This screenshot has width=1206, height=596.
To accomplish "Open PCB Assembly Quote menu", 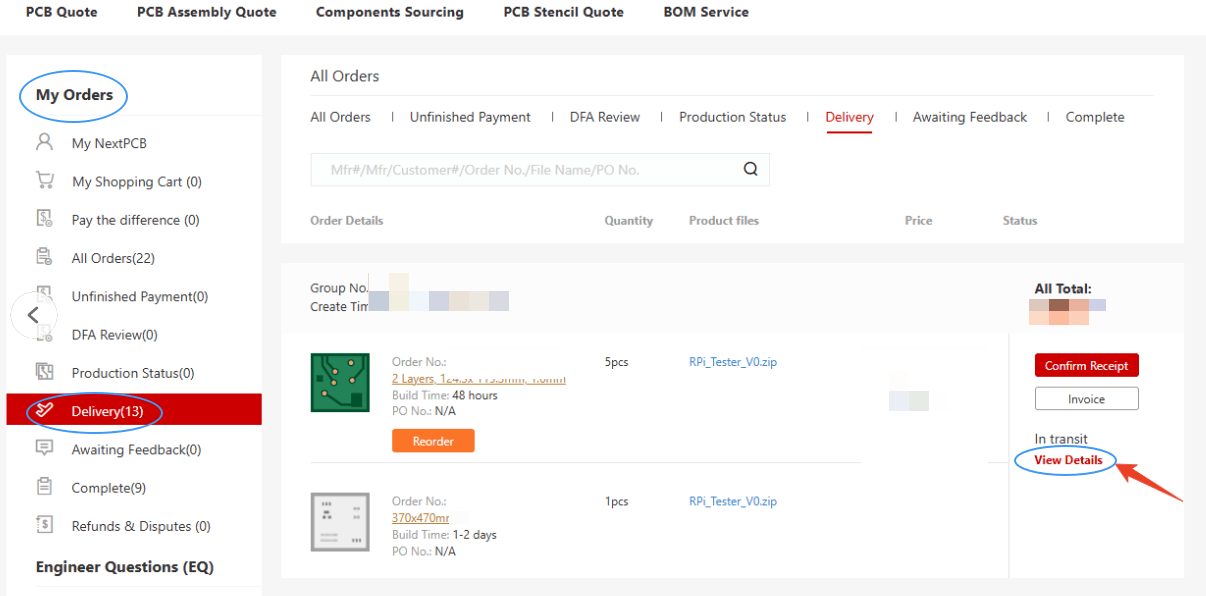I will coord(206,12).
